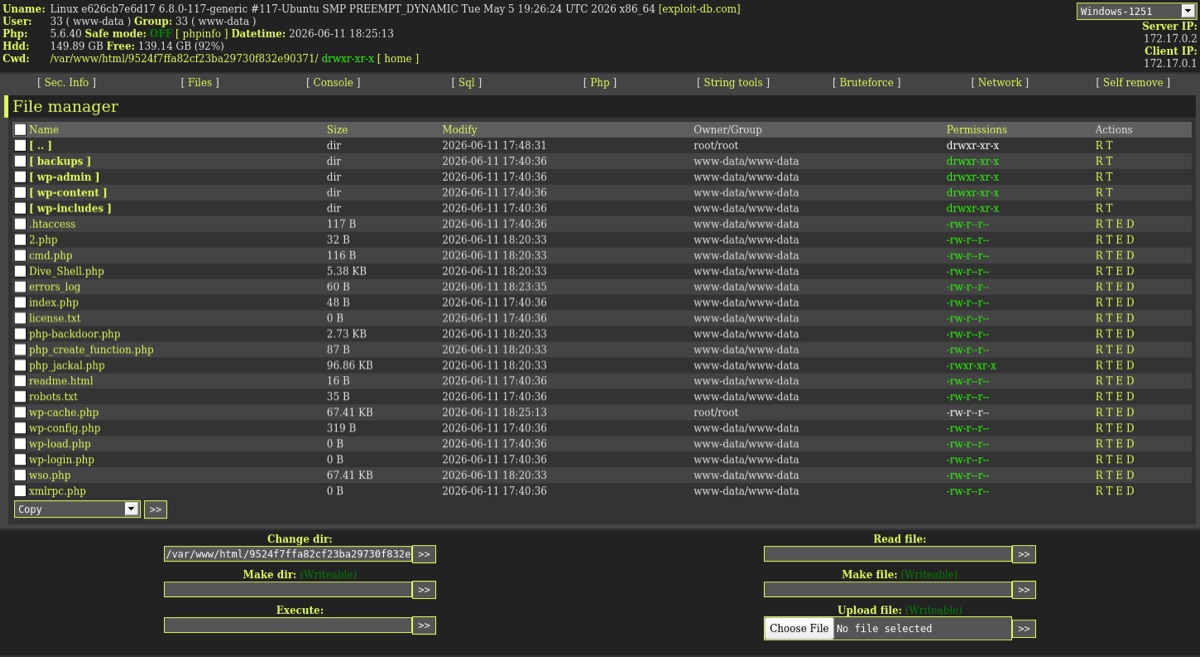Open the errors_log file

click(x=55, y=287)
